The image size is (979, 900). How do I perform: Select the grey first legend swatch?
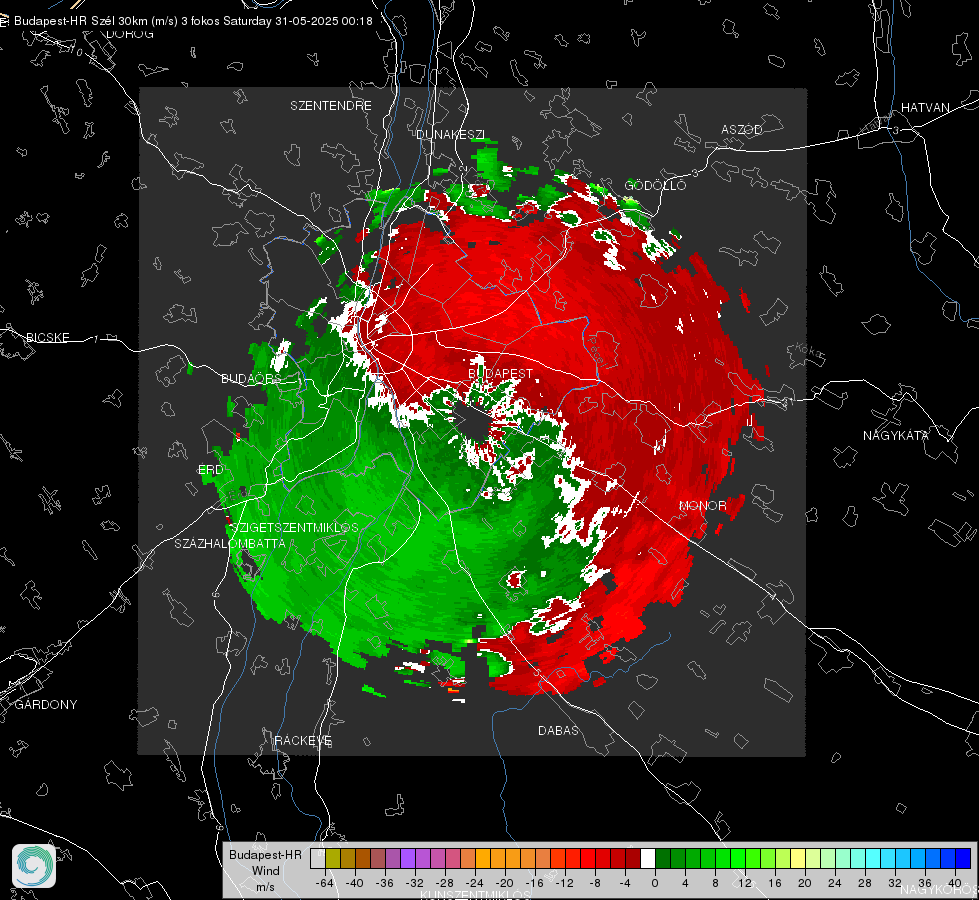(318, 858)
